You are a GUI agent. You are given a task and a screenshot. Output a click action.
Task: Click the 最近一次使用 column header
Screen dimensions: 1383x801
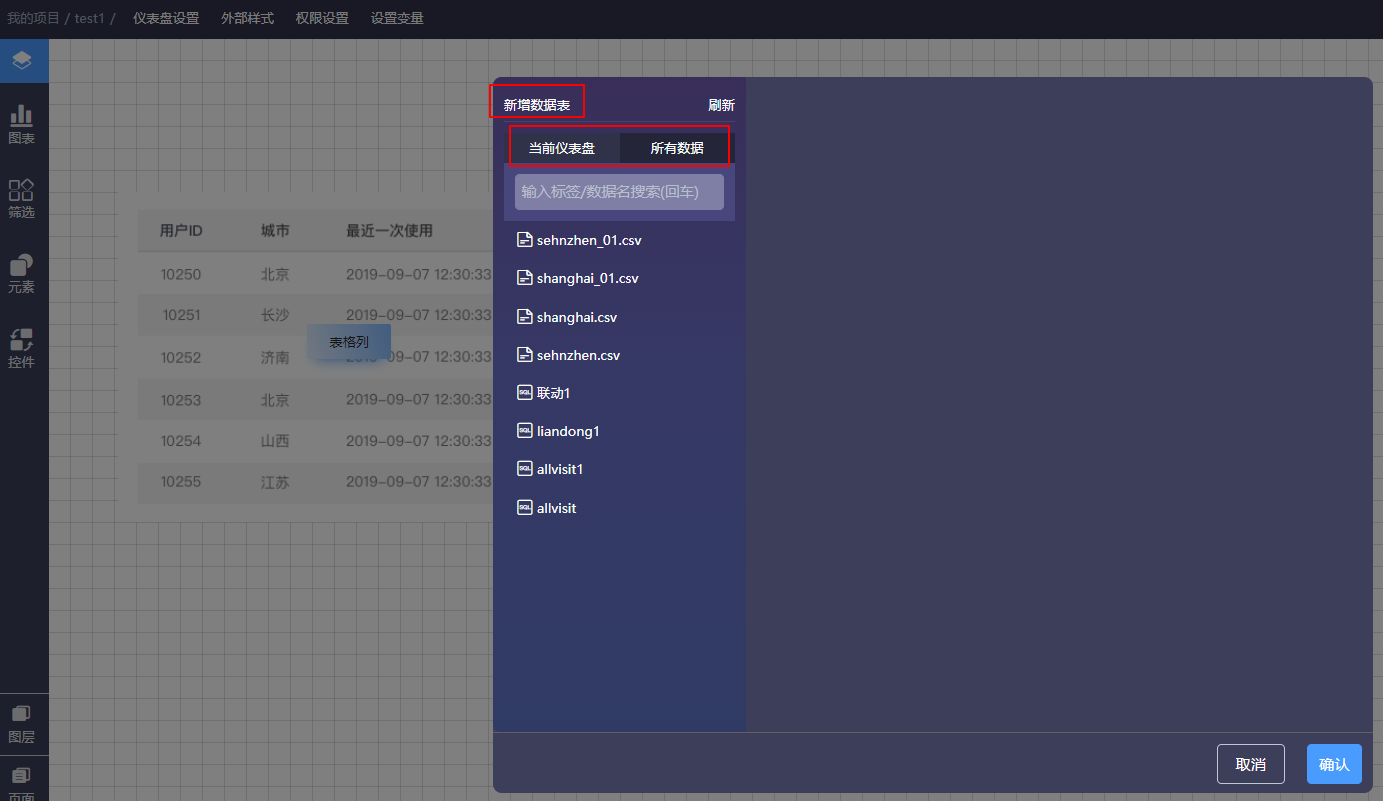(x=389, y=231)
